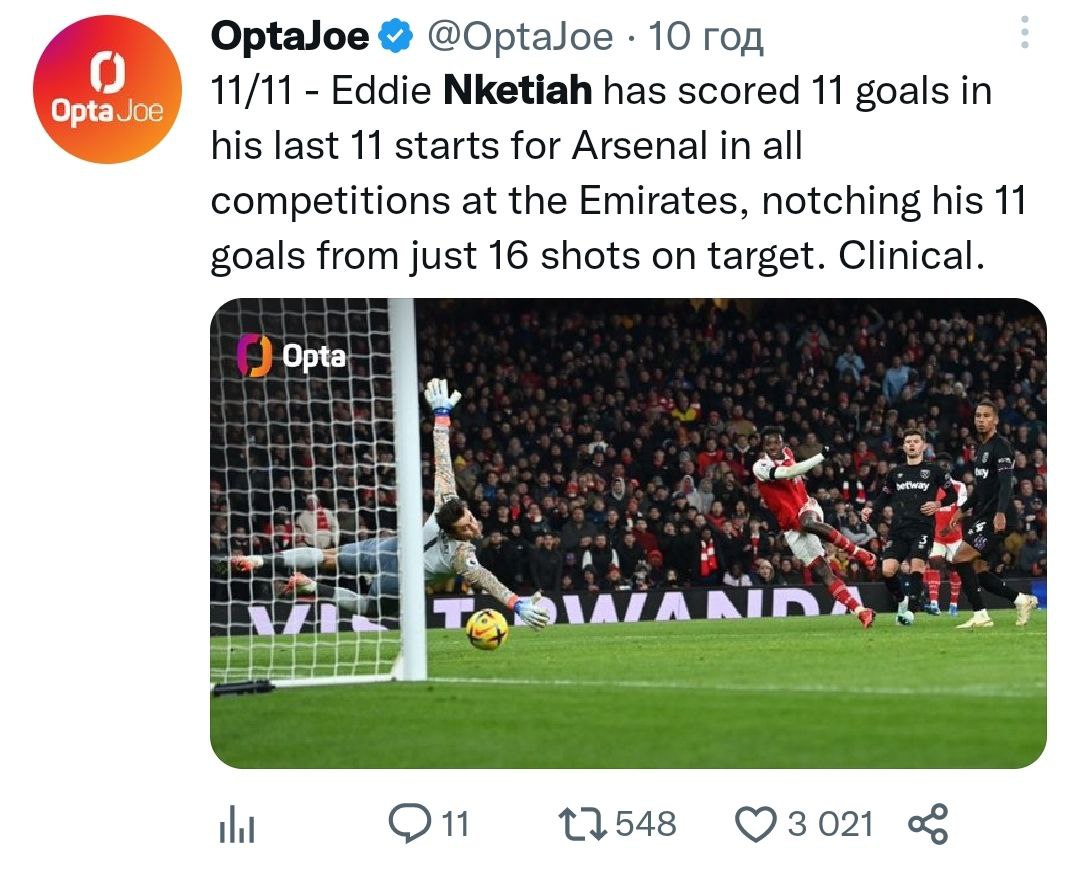The height and width of the screenshot is (877, 1080).
Task: Open the OptaJoe display name link
Action: point(290,37)
